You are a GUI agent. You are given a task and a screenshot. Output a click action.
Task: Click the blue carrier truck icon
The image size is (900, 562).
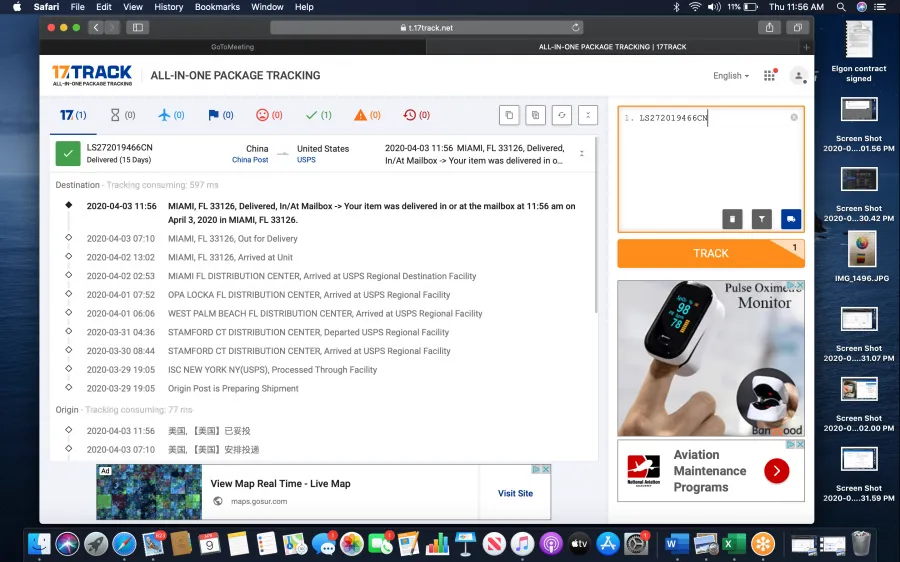pos(791,219)
